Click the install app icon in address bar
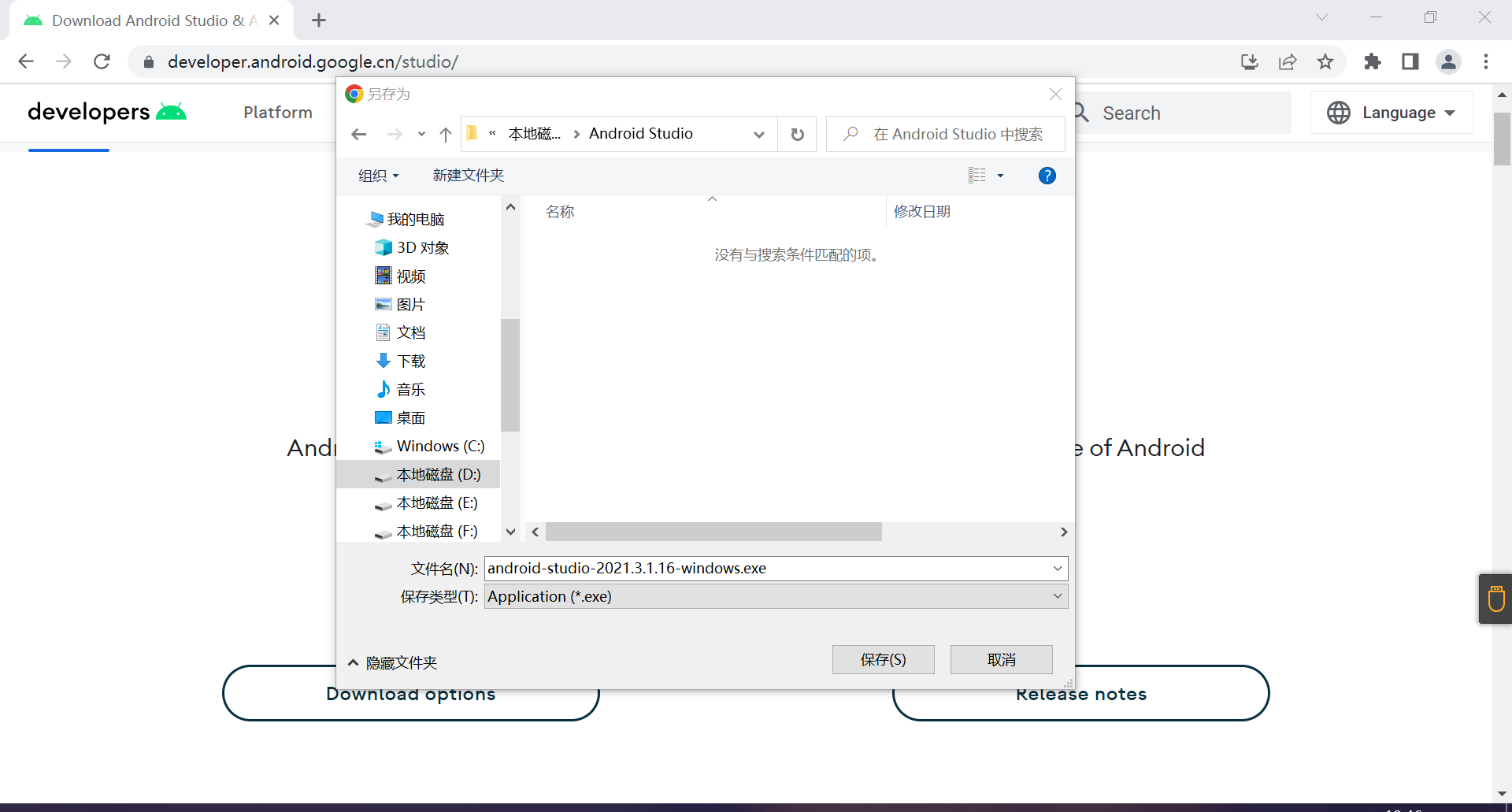Image resolution: width=1512 pixels, height=812 pixels. click(1250, 61)
